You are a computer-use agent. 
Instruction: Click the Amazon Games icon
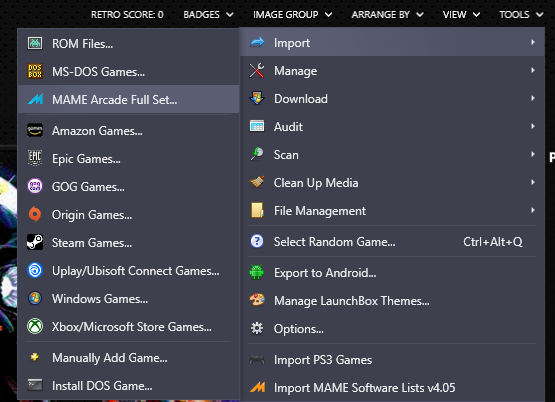[x=35, y=130]
